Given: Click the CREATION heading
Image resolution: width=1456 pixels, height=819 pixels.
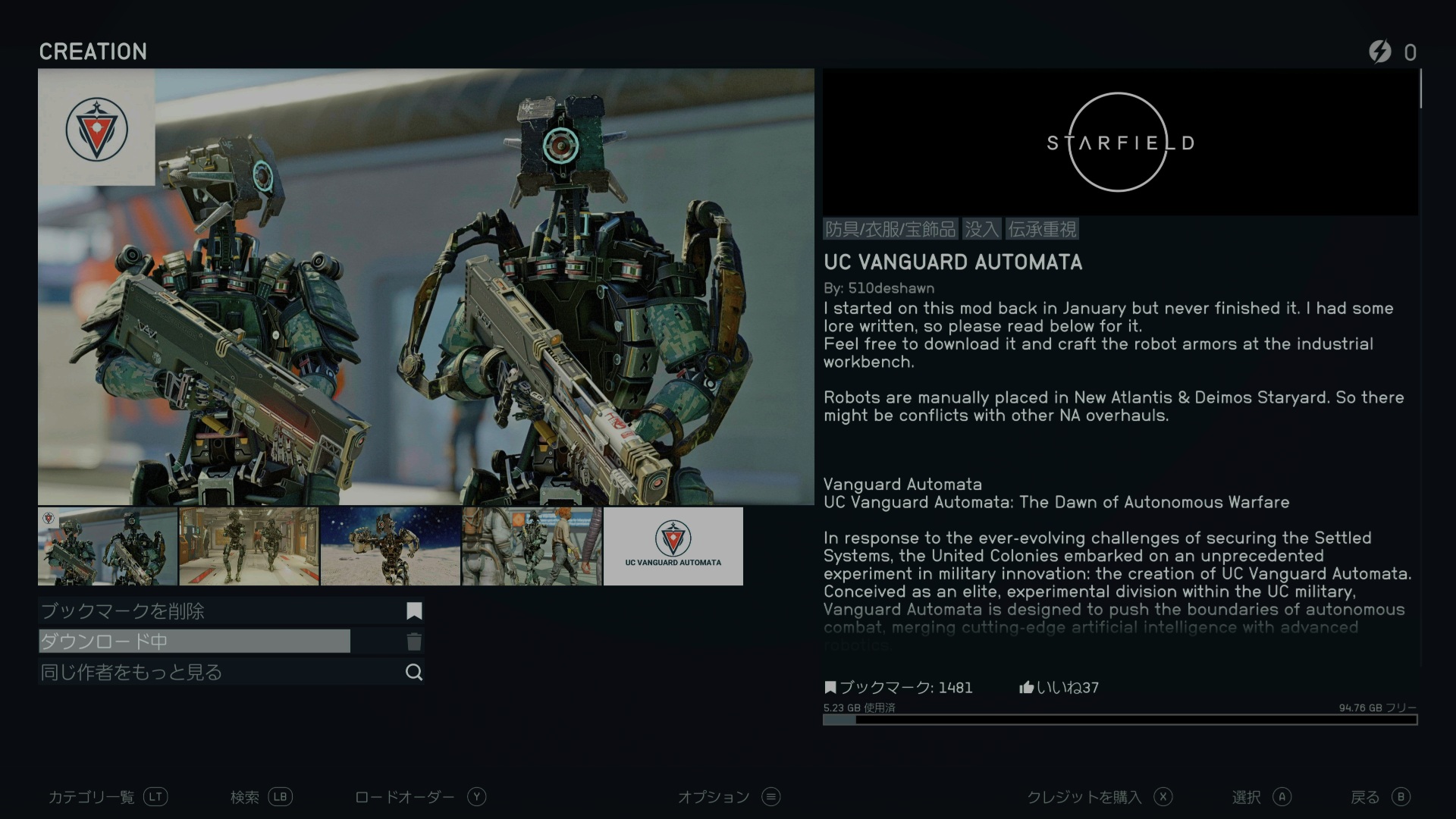Looking at the screenshot, I should tap(93, 52).
